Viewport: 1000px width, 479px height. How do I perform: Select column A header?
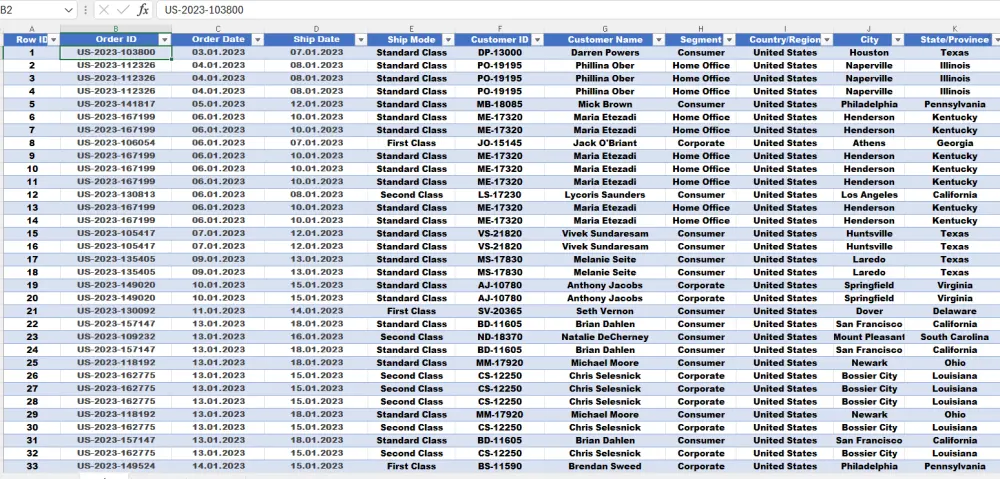click(32, 29)
